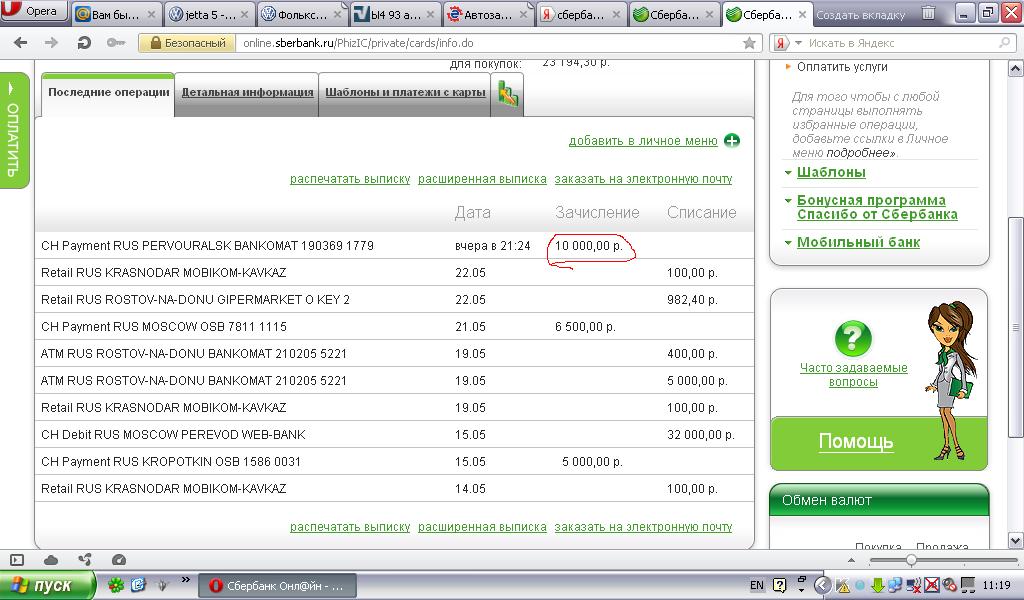Viewport: 1024px width, 600px height.
Task: Open the chart icon tab beside templates
Action: (x=508, y=95)
